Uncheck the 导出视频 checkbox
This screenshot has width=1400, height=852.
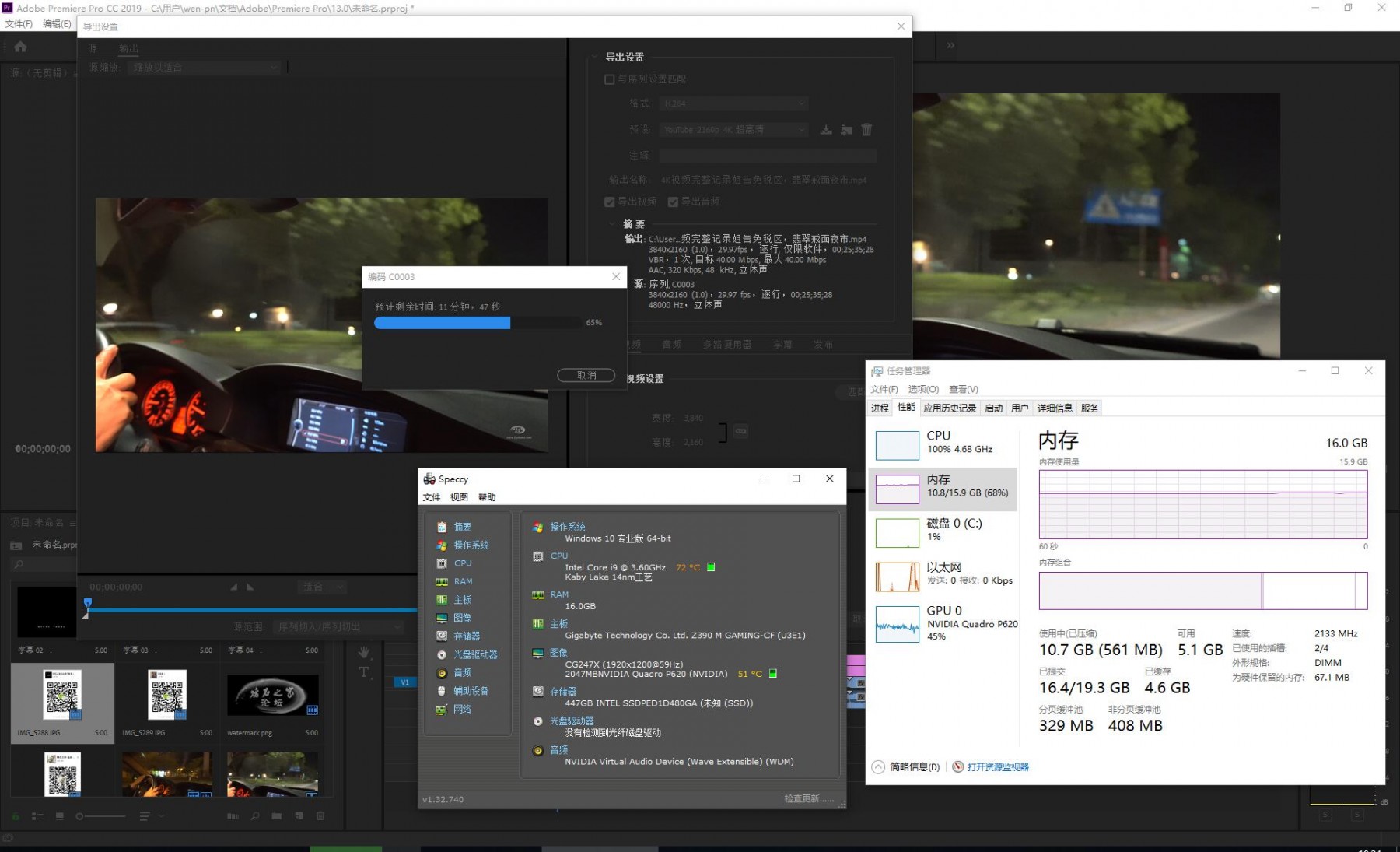tap(610, 202)
